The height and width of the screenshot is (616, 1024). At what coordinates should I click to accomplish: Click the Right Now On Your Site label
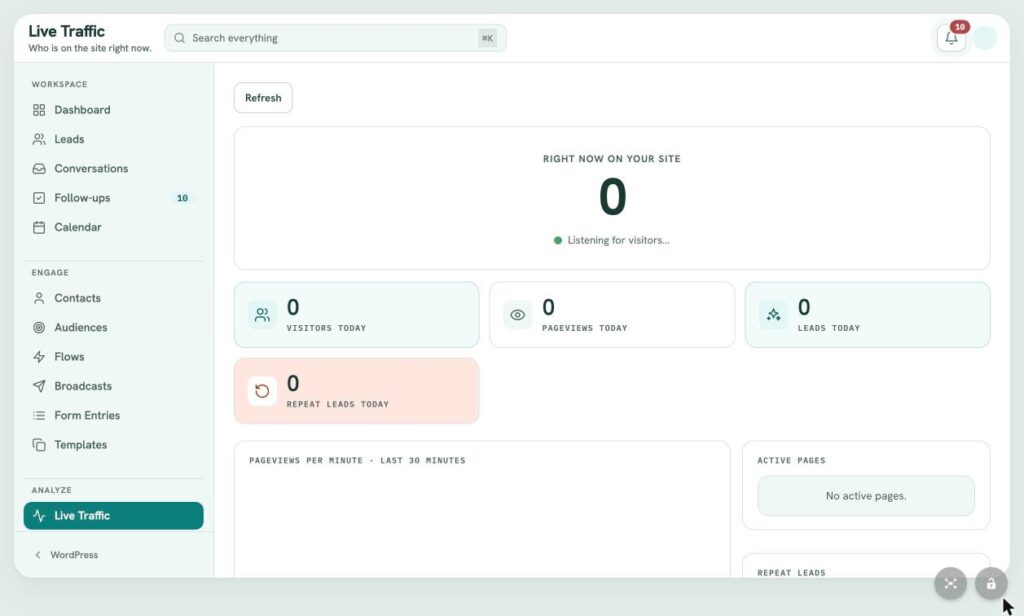pyautogui.click(x=612, y=159)
